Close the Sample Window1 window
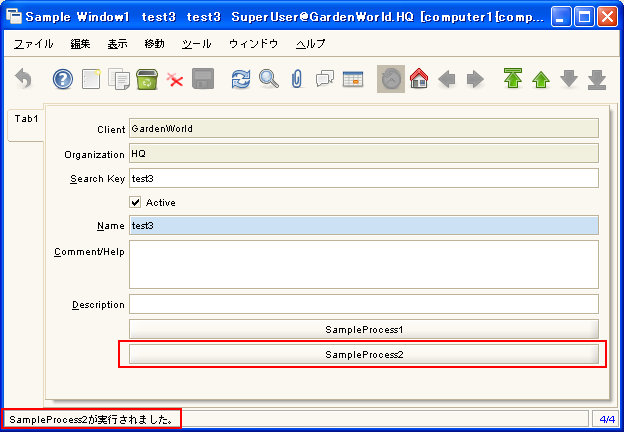 click(x=608, y=16)
